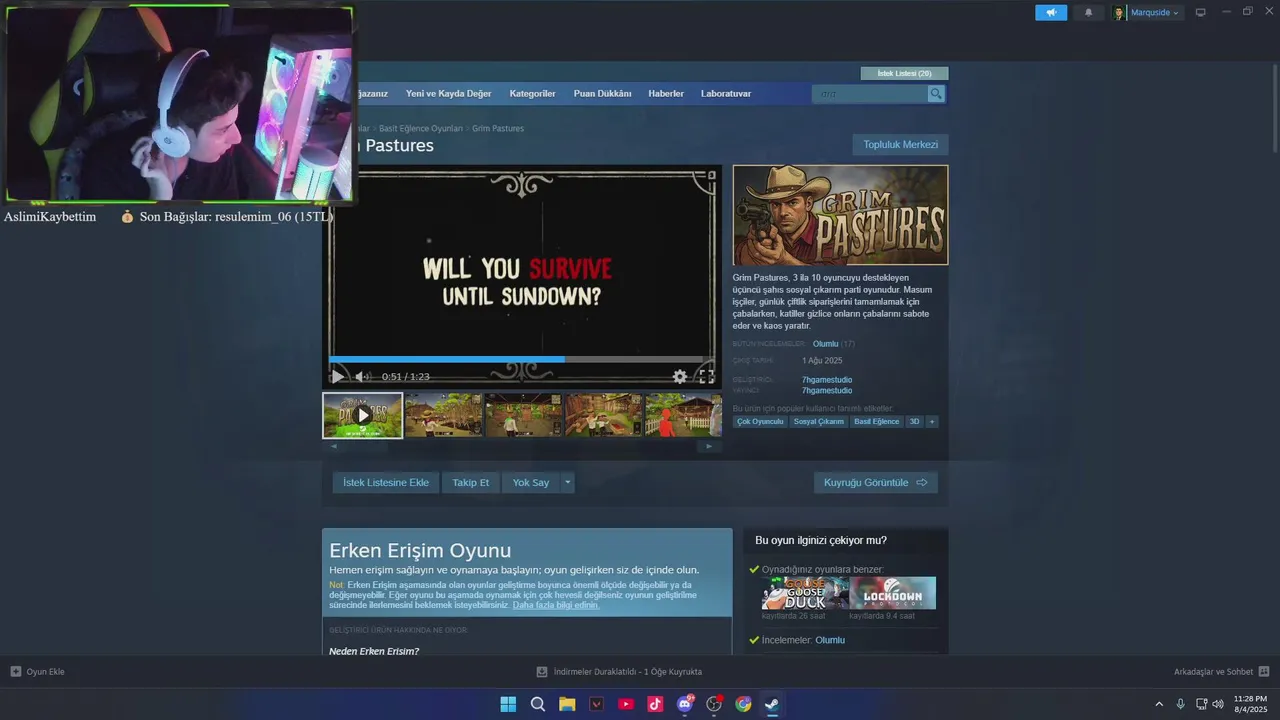Image resolution: width=1280 pixels, height=720 pixels.
Task: Open Goose Goose Duck similar game
Action: coord(805,593)
